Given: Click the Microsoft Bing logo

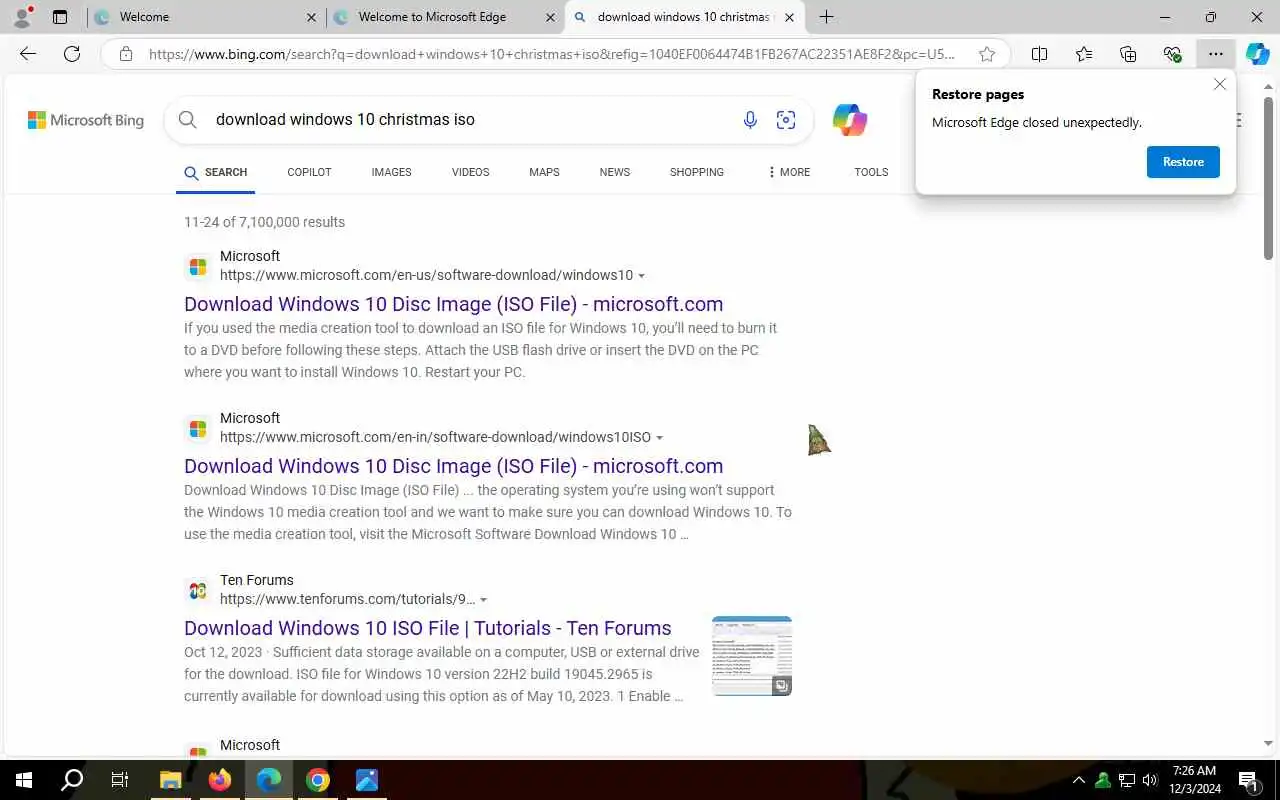Looking at the screenshot, I should pyautogui.click(x=86, y=120).
